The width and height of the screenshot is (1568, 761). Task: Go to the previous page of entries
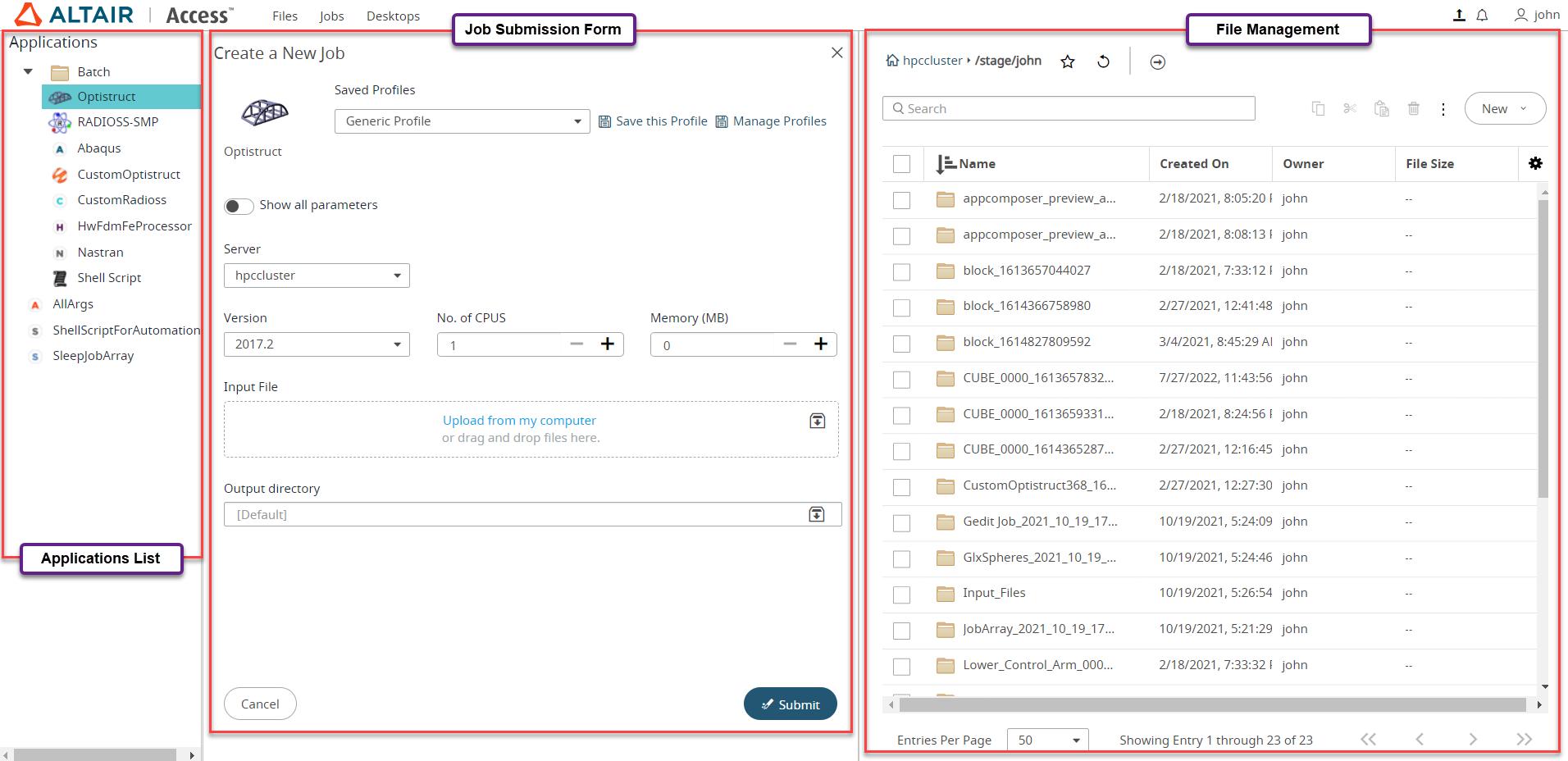1420,739
